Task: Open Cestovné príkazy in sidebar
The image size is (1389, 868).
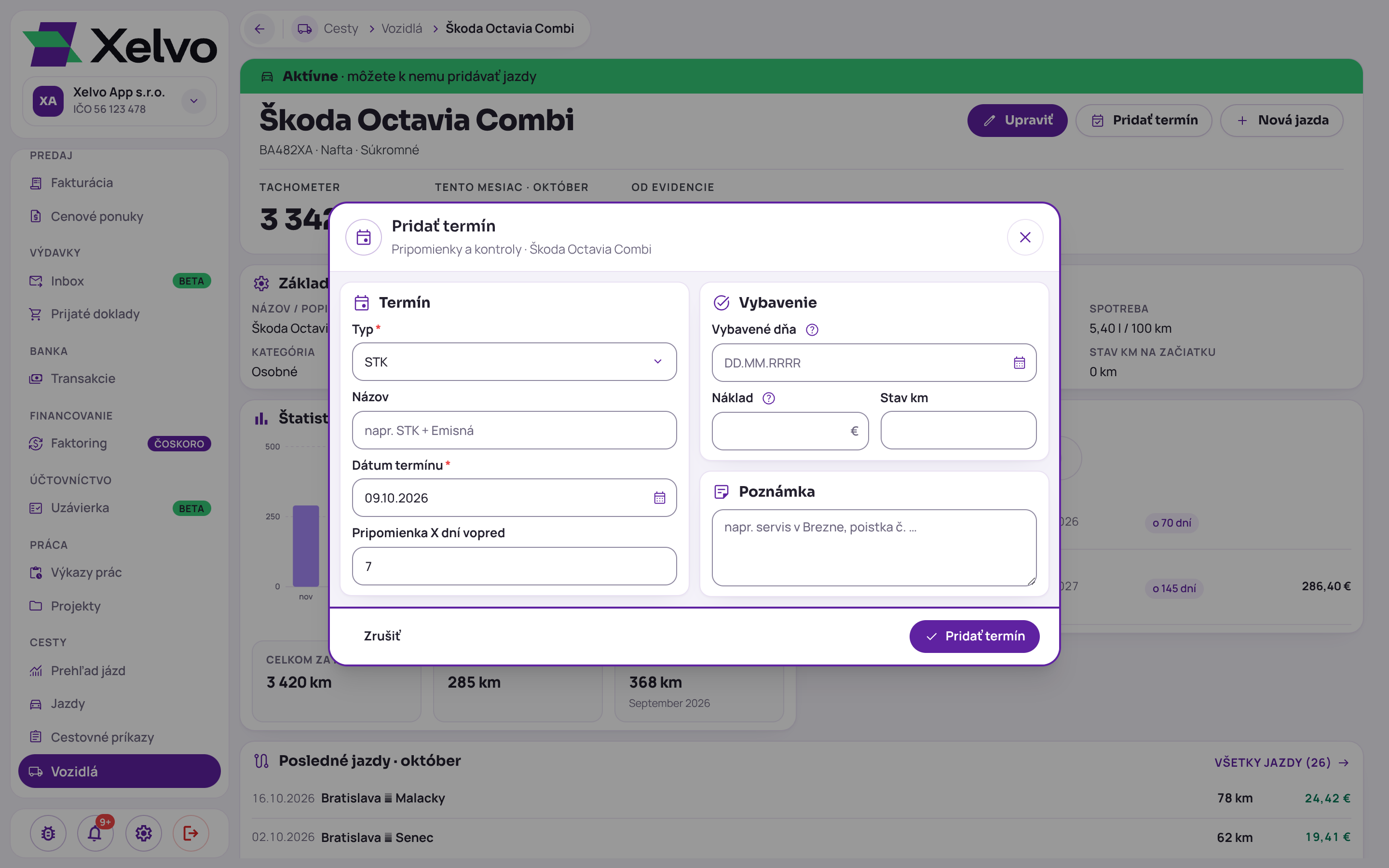Action: 120,737
